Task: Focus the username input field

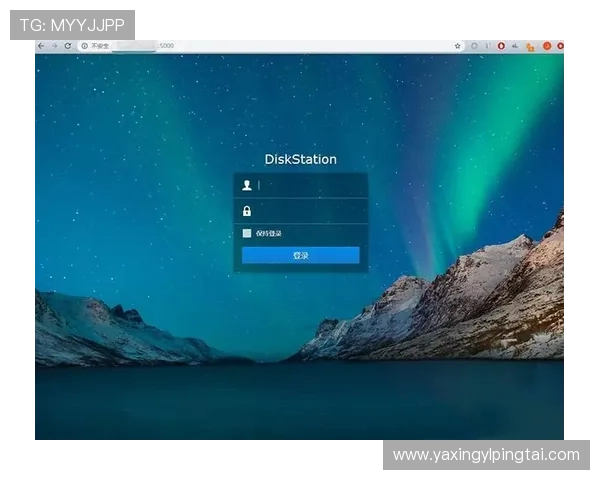Action: click(x=308, y=185)
